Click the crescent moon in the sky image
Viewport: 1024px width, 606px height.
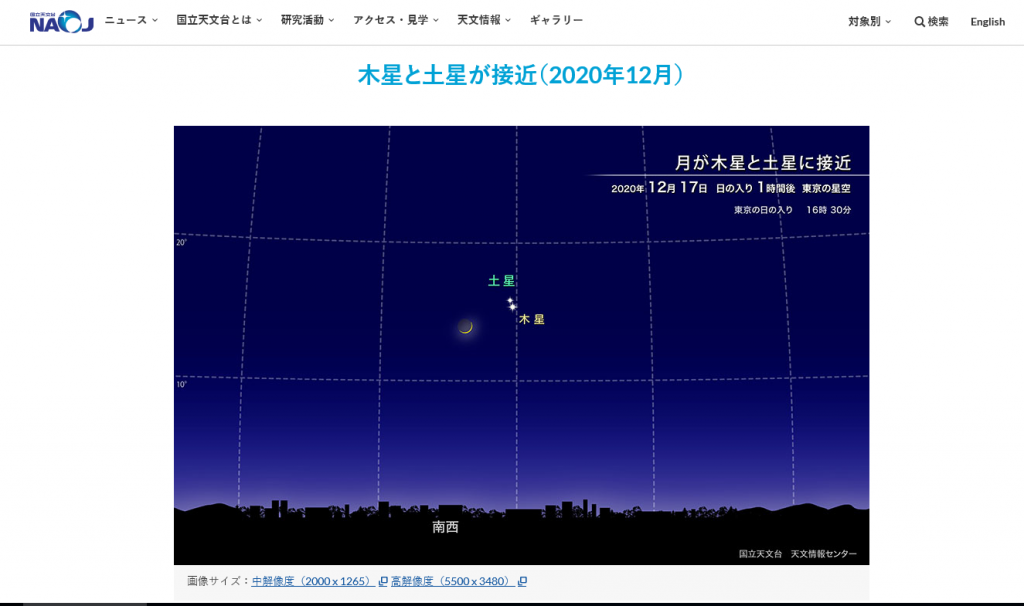pyautogui.click(x=465, y=326)
